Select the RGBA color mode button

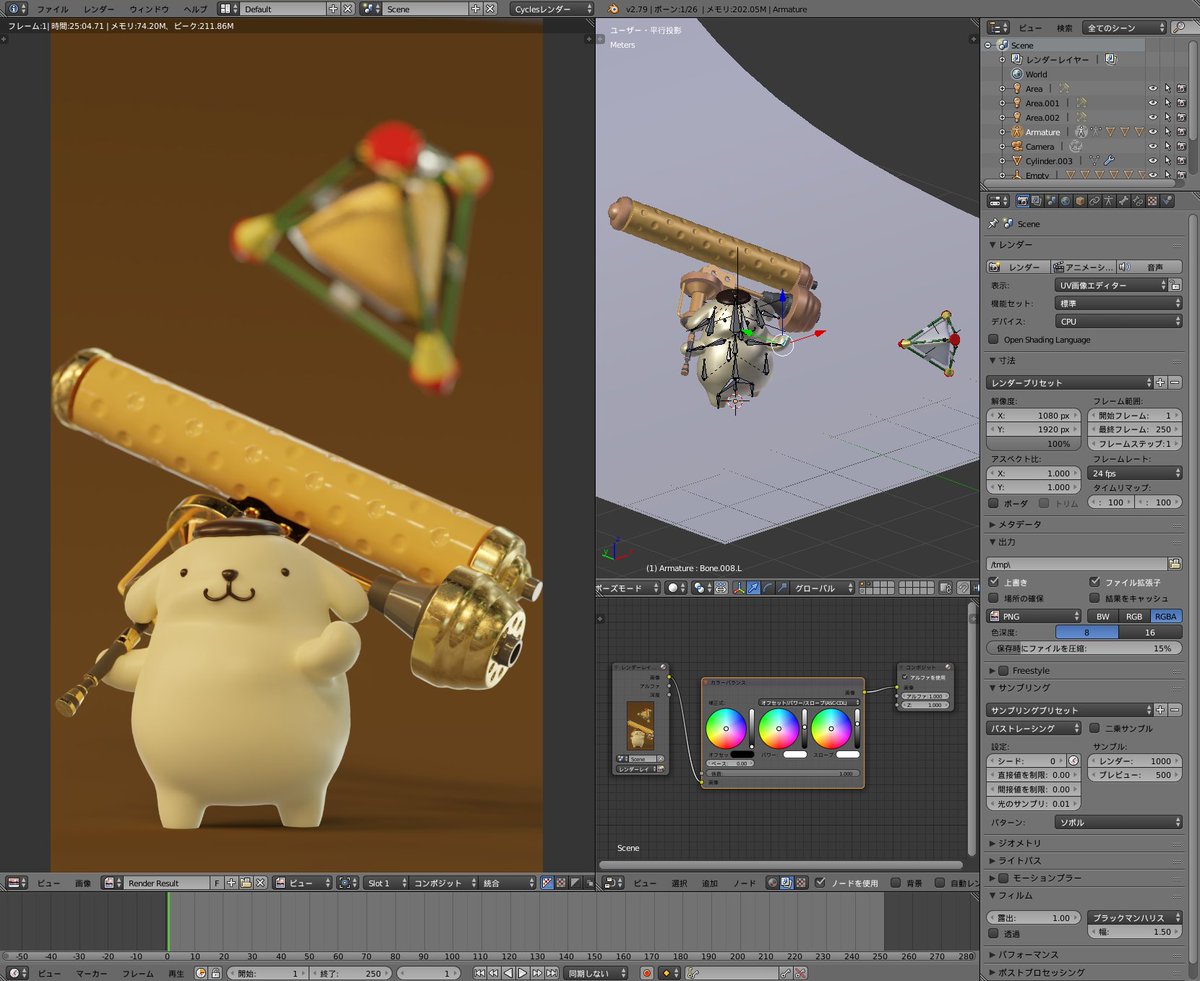[1166, 616]
